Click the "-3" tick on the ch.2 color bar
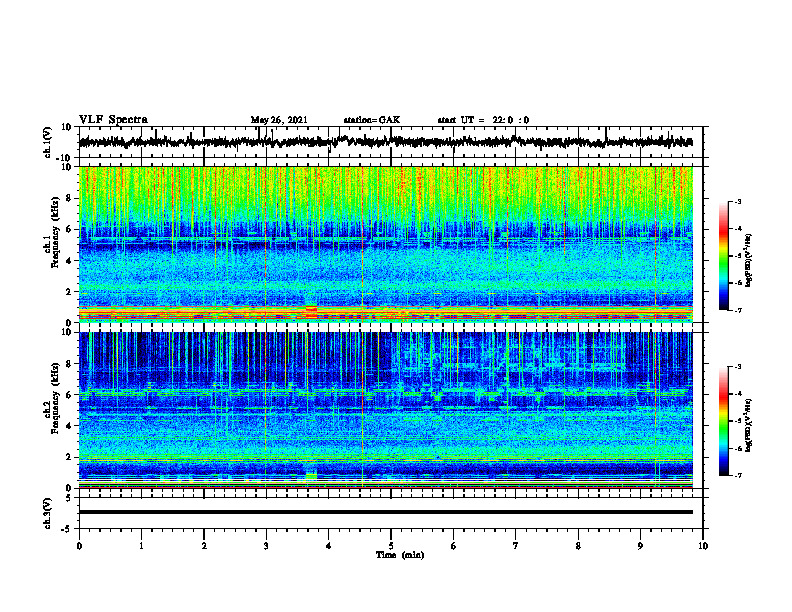The width and height of the screenshot is (792, 612). pos(737,367)
